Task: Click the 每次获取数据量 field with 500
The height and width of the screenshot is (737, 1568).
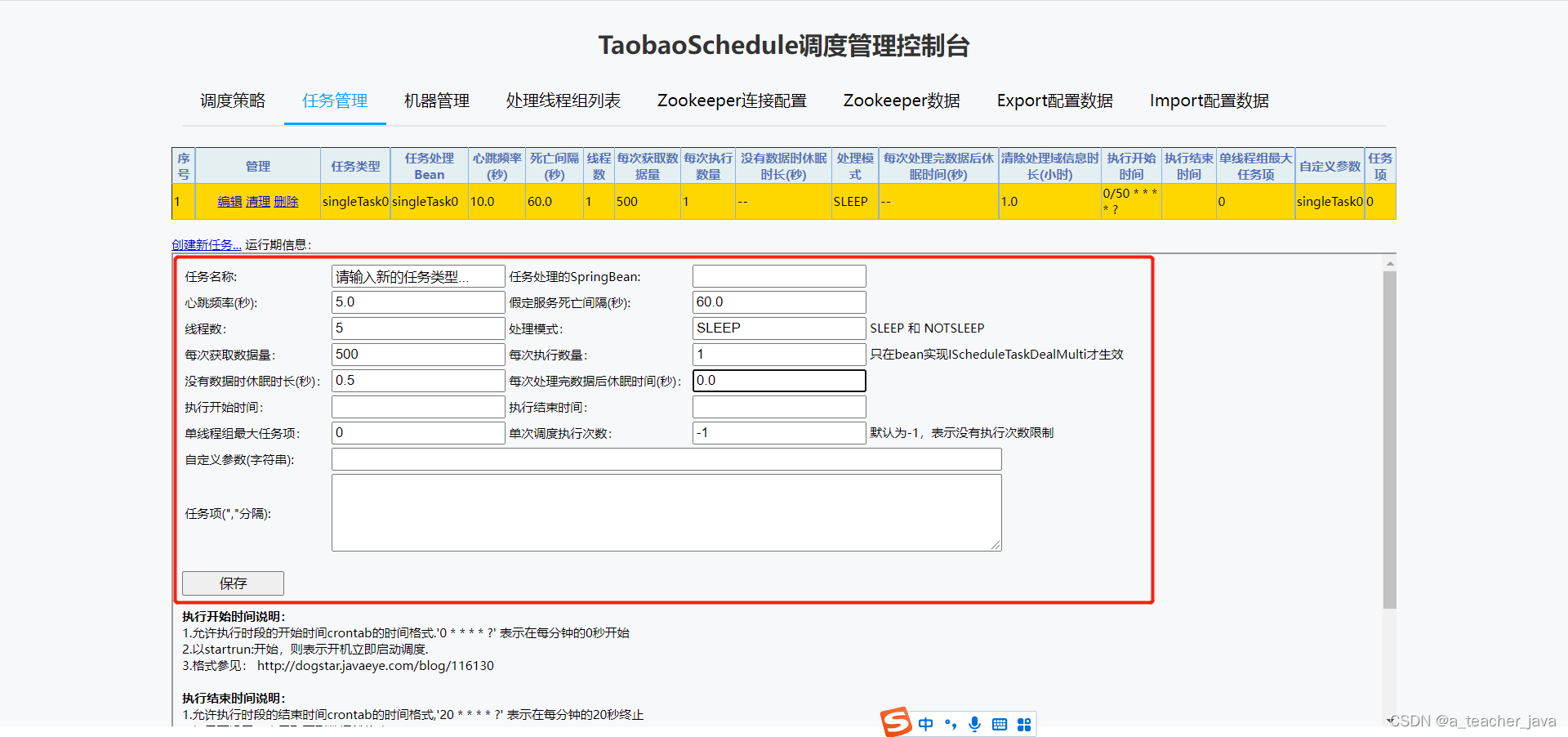Action: [x=418, y=355]
